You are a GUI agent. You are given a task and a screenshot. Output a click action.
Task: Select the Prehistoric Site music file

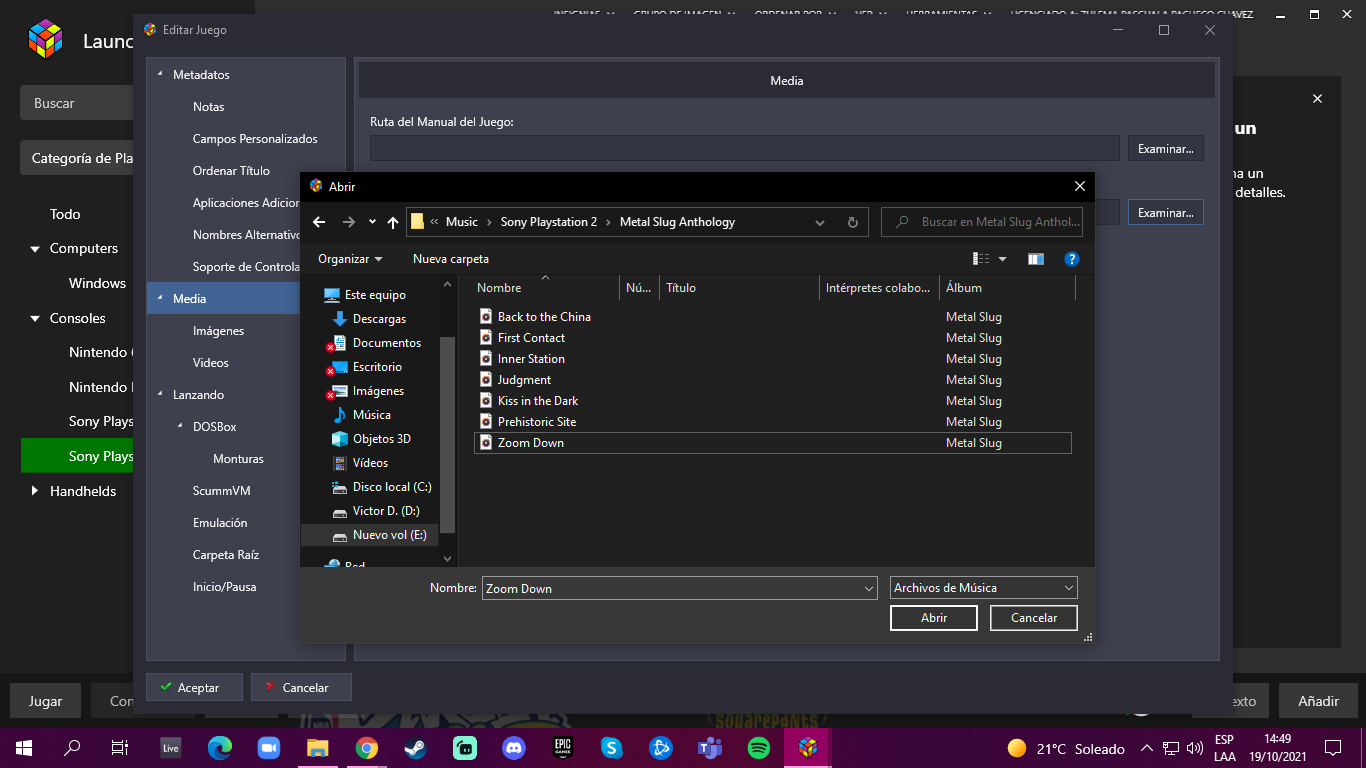[537, 422]
